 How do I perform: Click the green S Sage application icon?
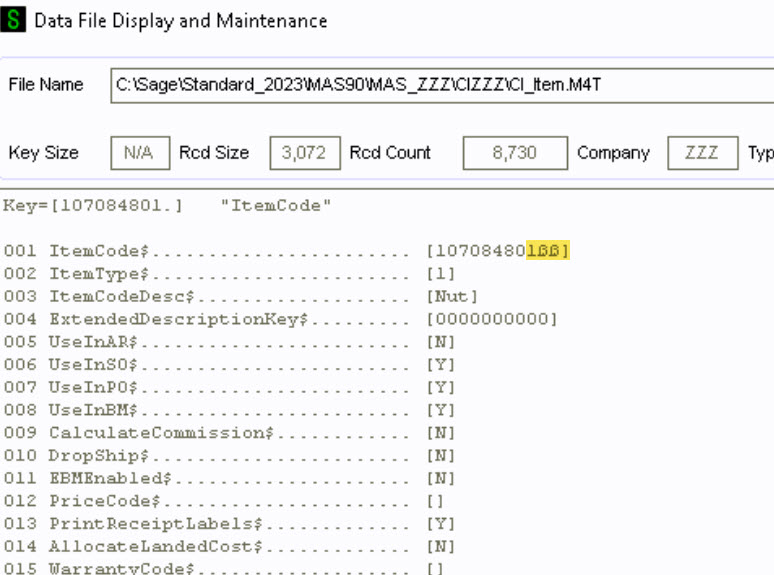pos(13,20)
